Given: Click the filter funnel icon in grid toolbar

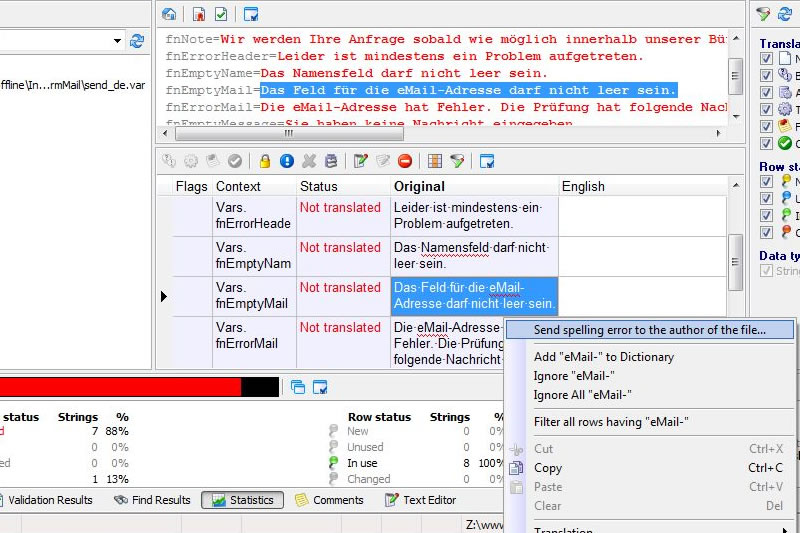Looking at the screenshot, I should 457,161.
